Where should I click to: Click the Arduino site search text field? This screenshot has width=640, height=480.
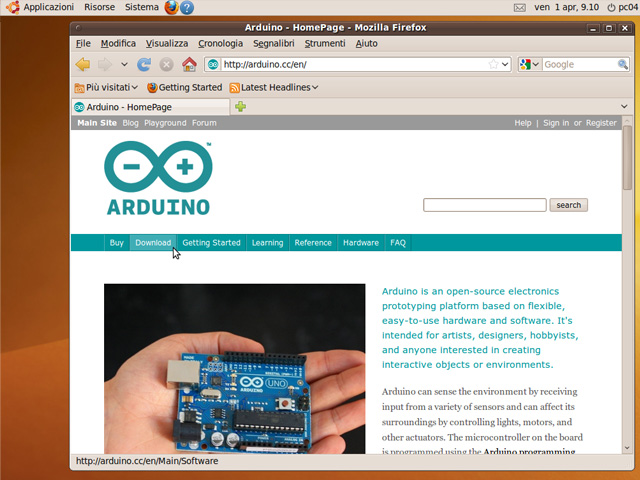click(x=484, y=205)
